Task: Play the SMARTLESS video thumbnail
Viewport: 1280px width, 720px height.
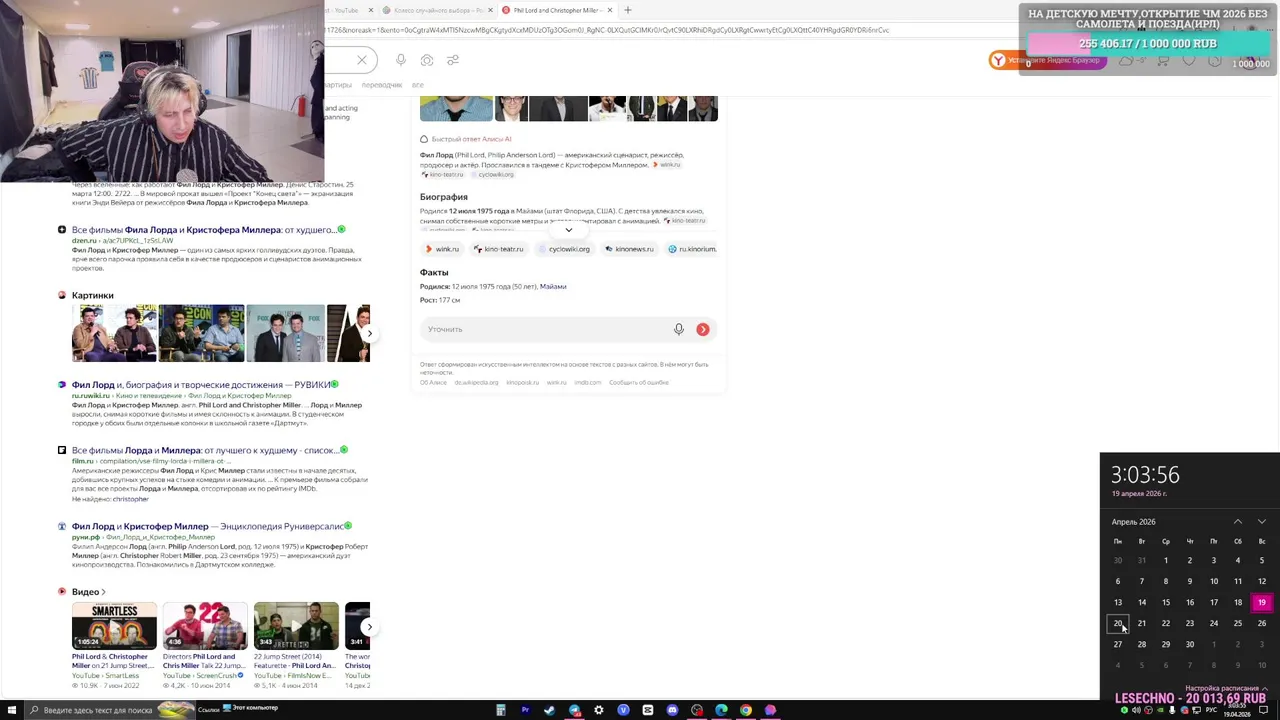Action: 114,626
